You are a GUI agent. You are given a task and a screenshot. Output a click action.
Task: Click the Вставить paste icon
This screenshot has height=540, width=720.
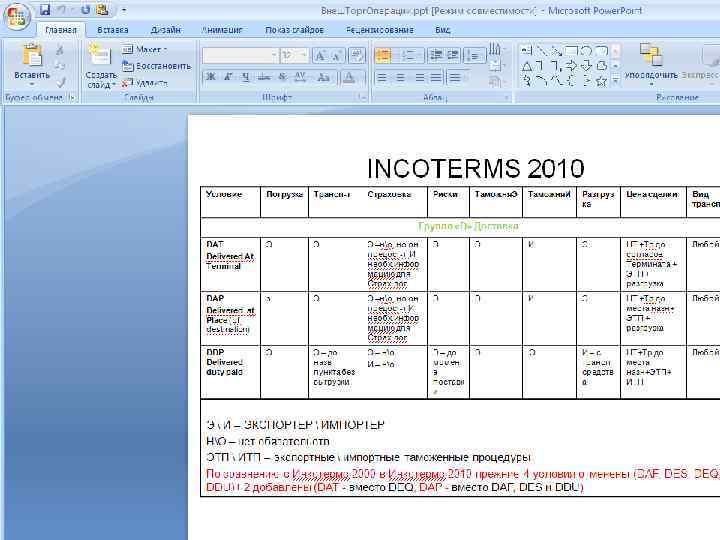32,56
